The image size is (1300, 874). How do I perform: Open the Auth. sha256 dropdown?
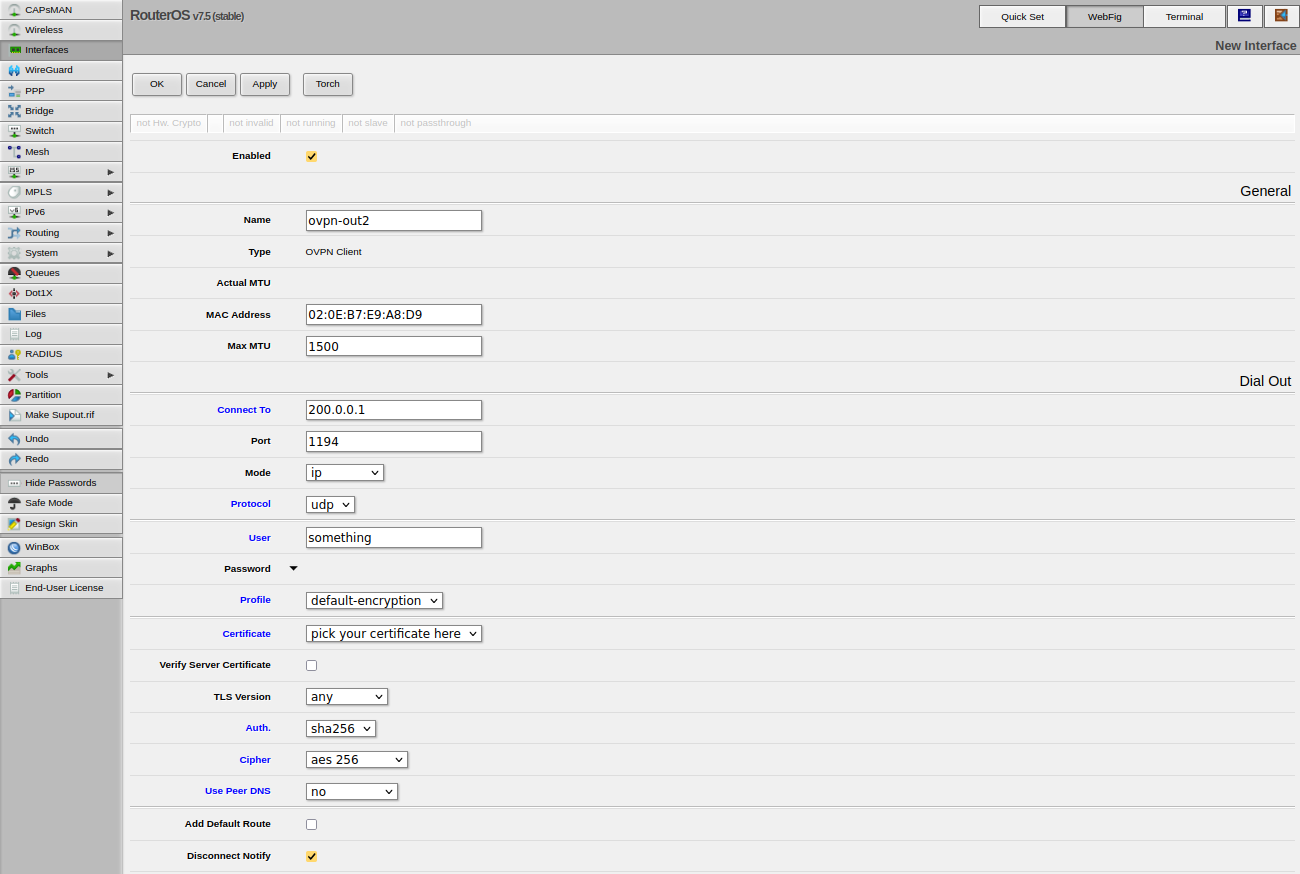[x=341, y=729]
